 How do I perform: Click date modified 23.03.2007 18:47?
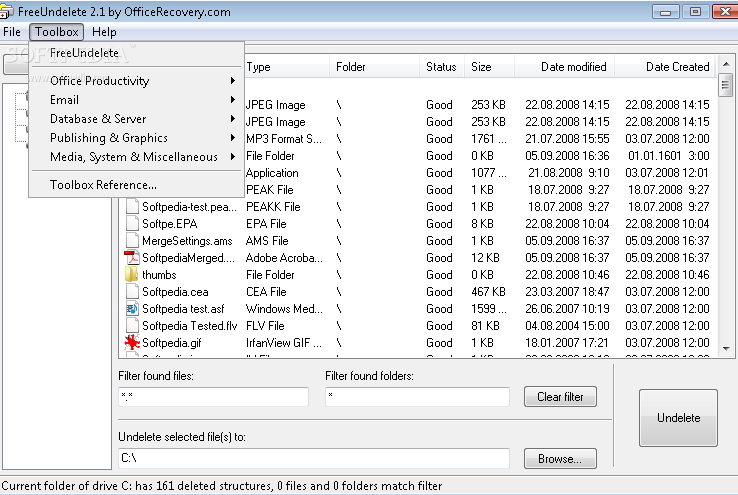pos(567,292)
